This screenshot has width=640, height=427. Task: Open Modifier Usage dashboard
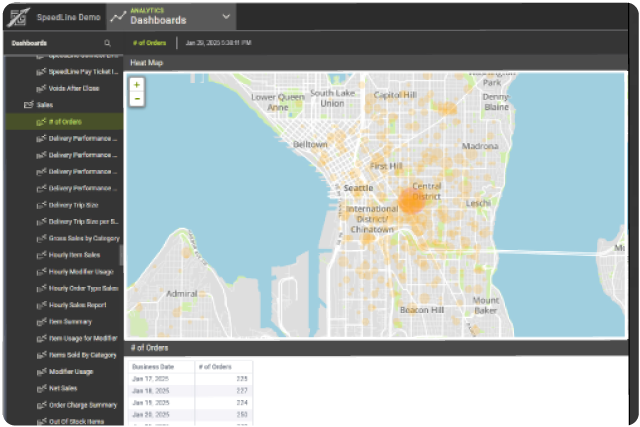tap(71, 371)
